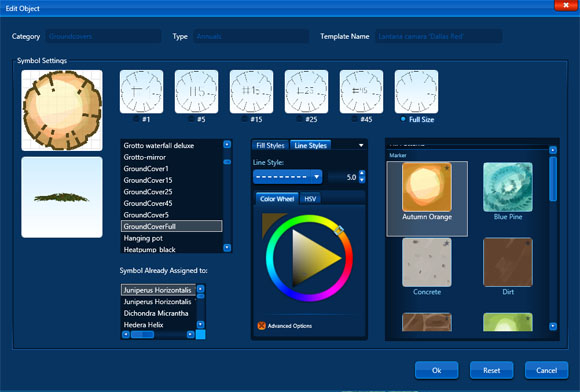
Task: Select Hedera Helix in assigned list
Action: click(158, 325)
